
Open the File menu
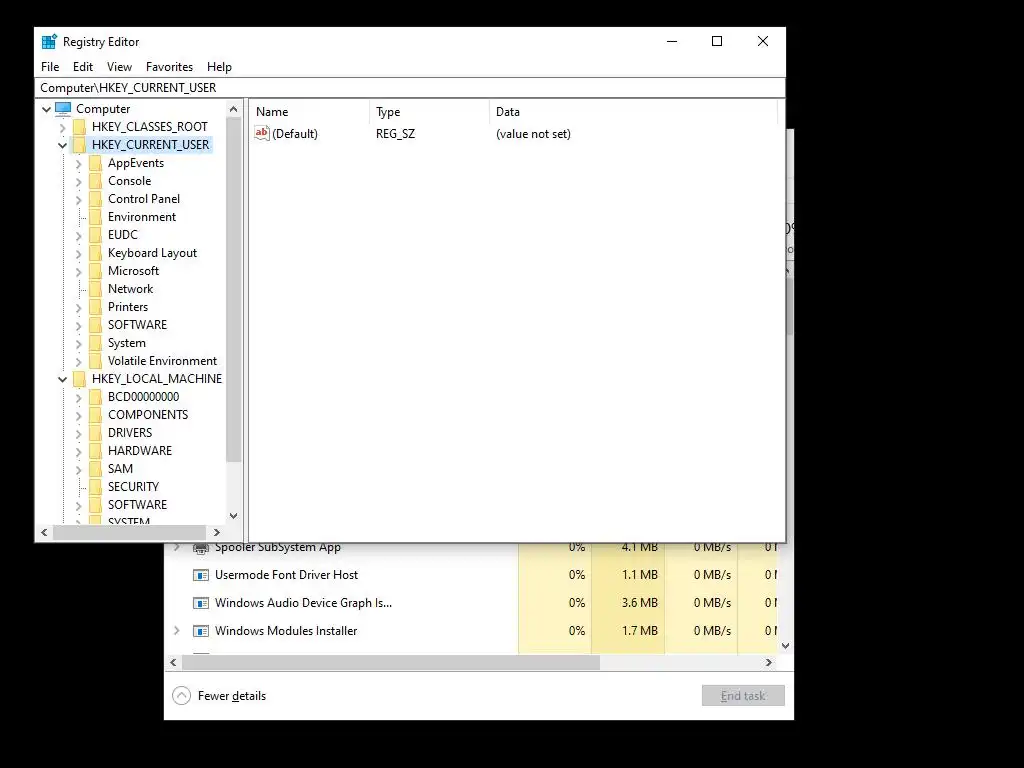pos(50,67)
